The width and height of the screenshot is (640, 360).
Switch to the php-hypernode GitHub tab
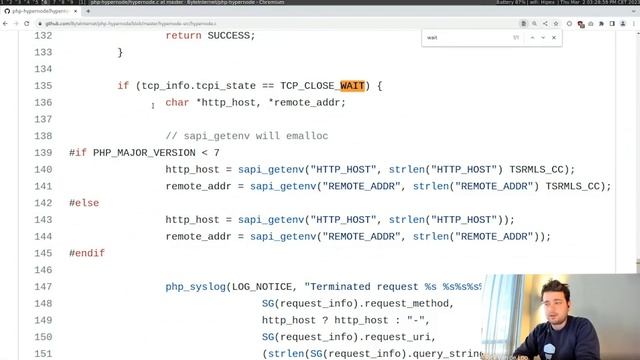[40, 11]
